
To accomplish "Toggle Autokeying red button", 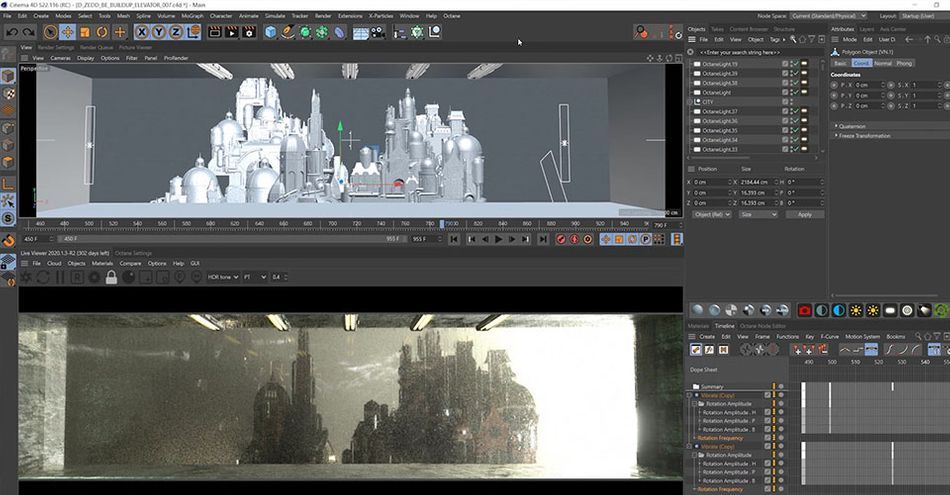I will (x=574, y=239).
